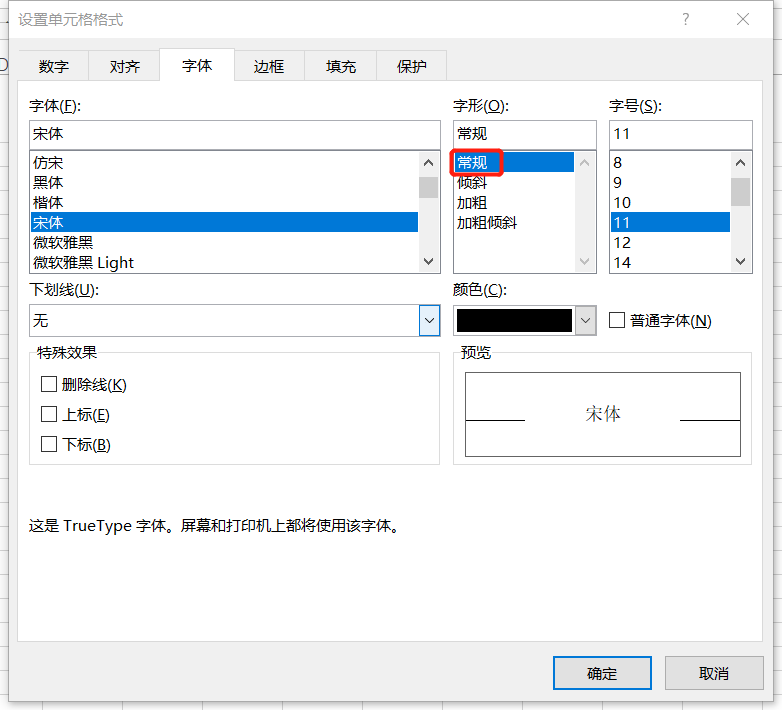Choose 加粗倾斜 font style

pos(514,222)
